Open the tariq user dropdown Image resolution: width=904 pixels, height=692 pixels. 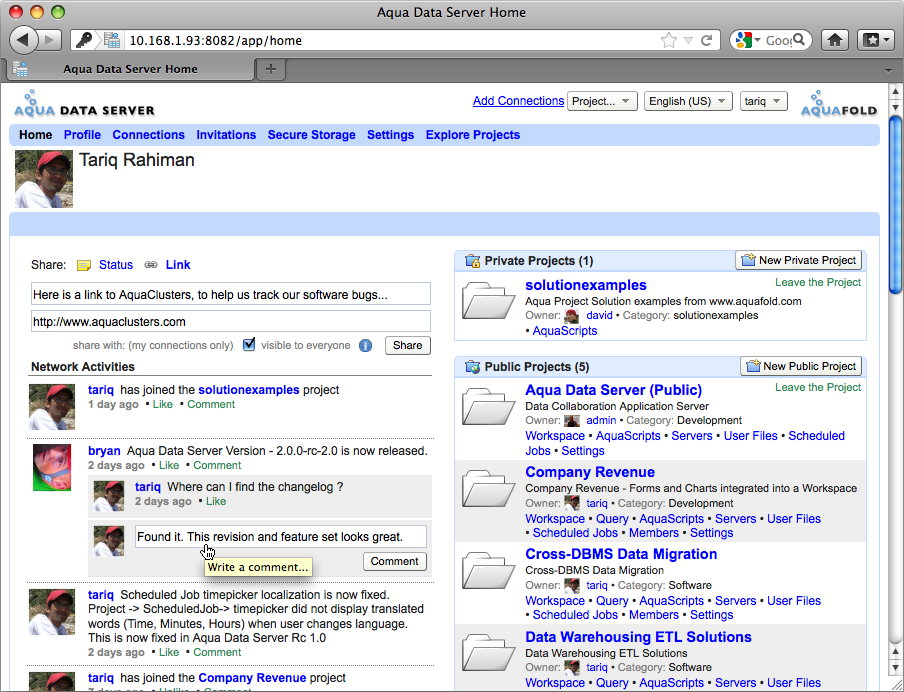click(763, 101)
